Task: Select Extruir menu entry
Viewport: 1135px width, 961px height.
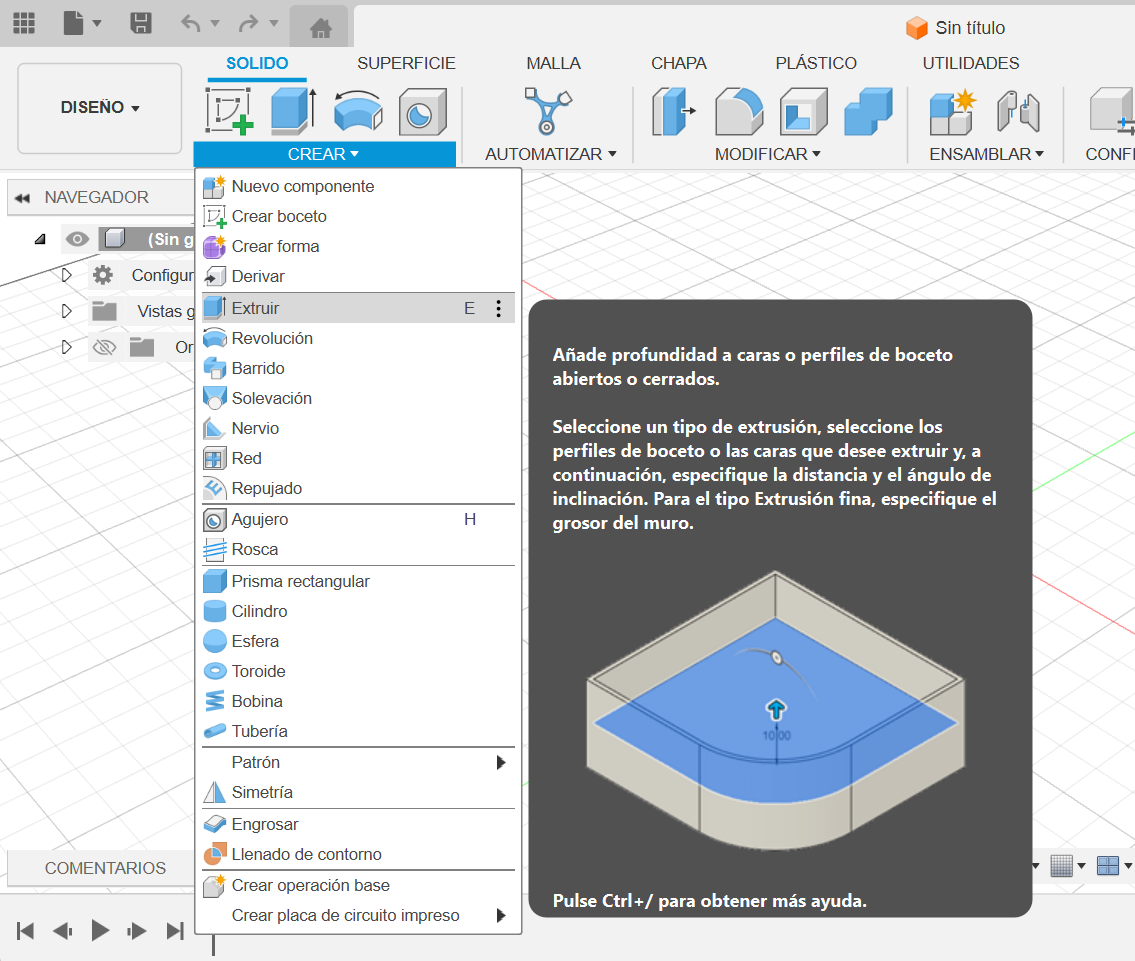Action: [358, 308]
